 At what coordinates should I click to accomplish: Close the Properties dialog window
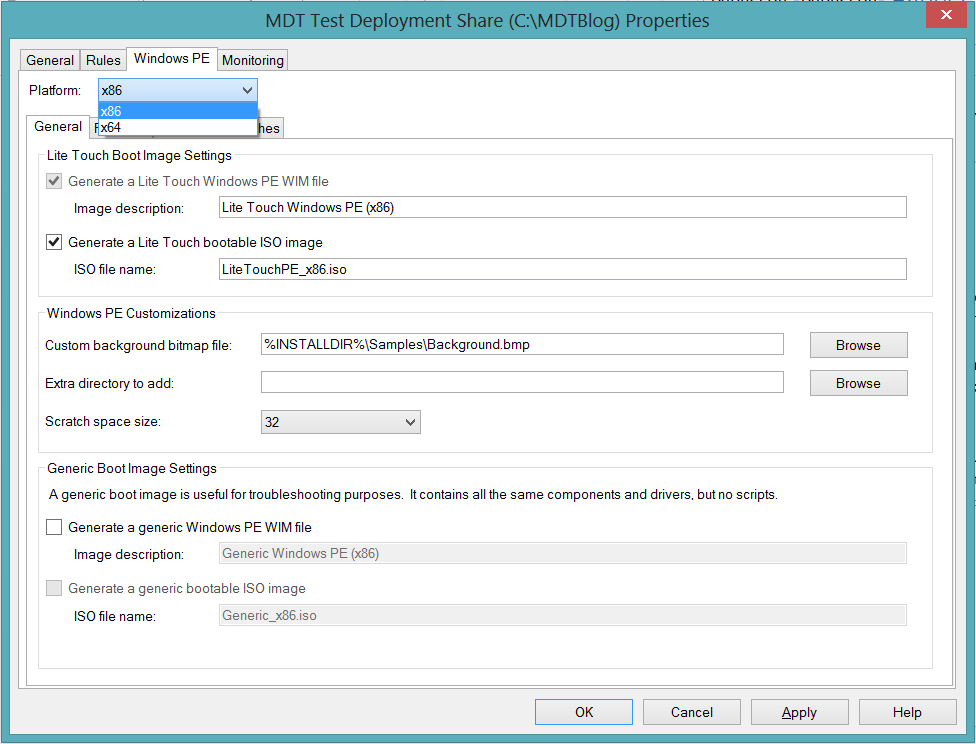[946, 15]
